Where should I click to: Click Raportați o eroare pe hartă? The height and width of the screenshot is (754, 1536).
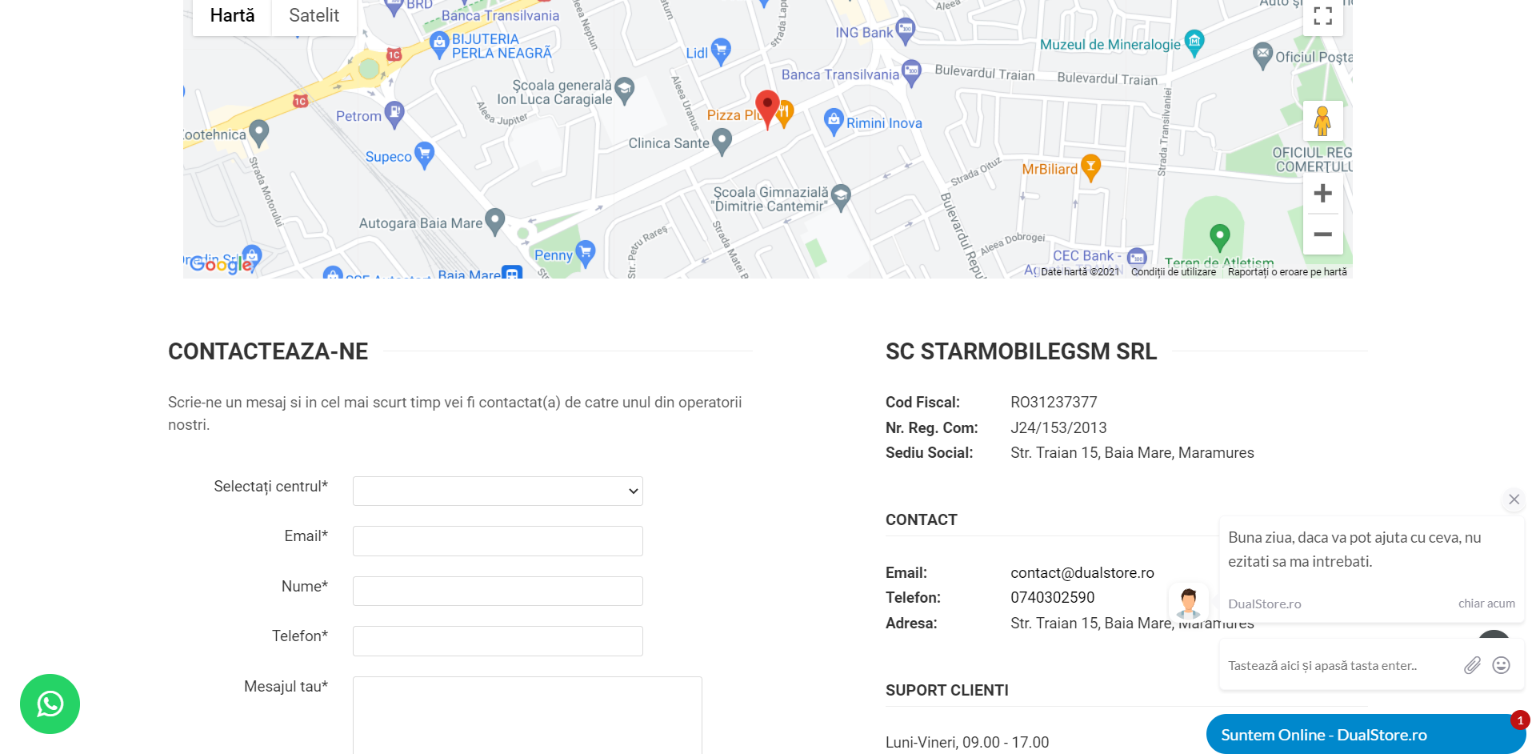point(1287,272)
